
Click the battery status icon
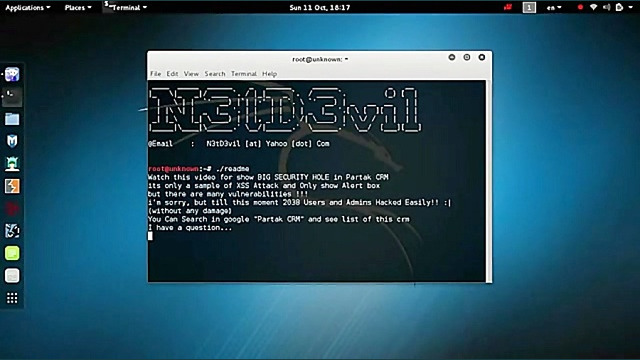pos(619,7)
